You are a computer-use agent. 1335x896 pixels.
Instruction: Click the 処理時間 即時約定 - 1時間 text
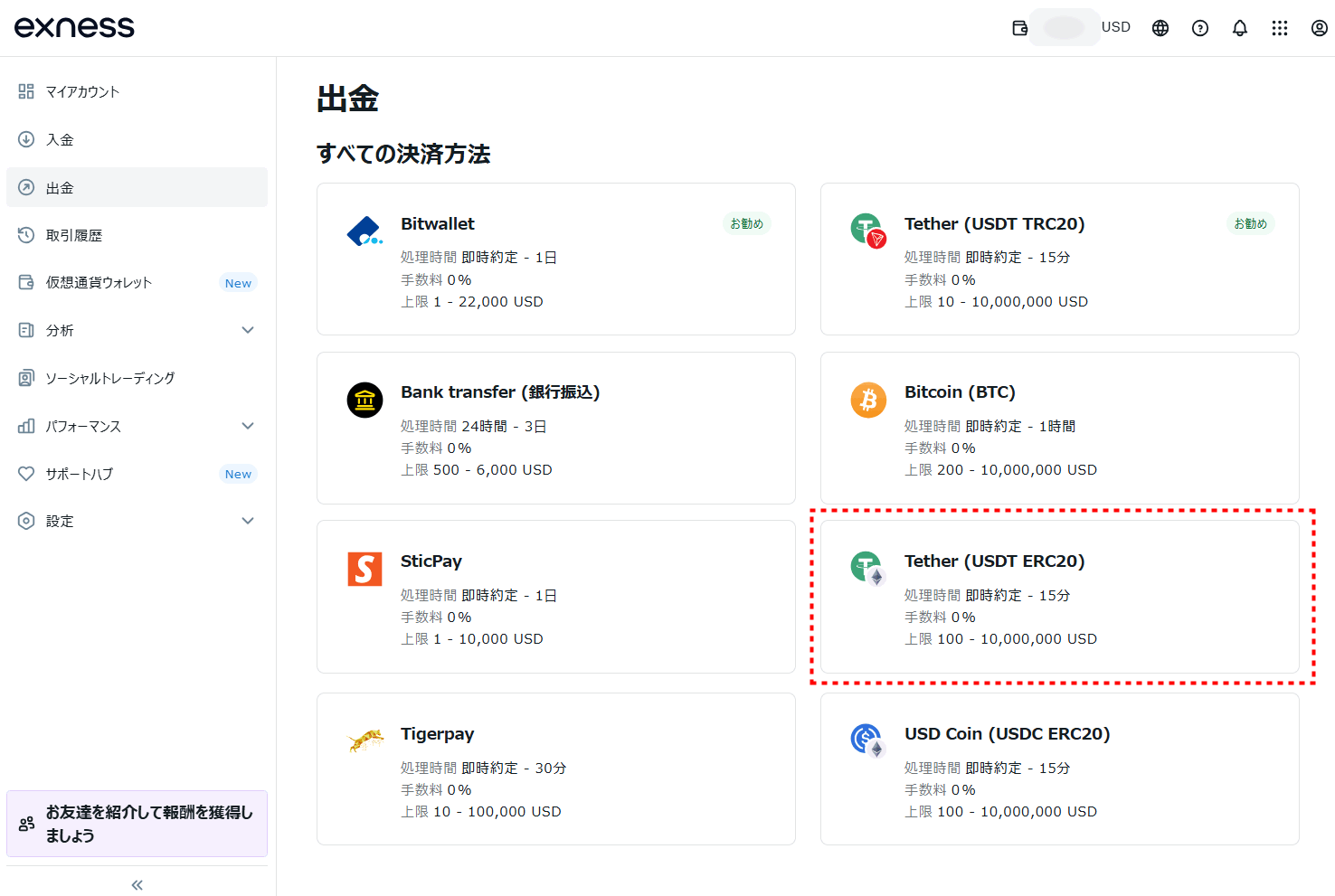point(990,427)
